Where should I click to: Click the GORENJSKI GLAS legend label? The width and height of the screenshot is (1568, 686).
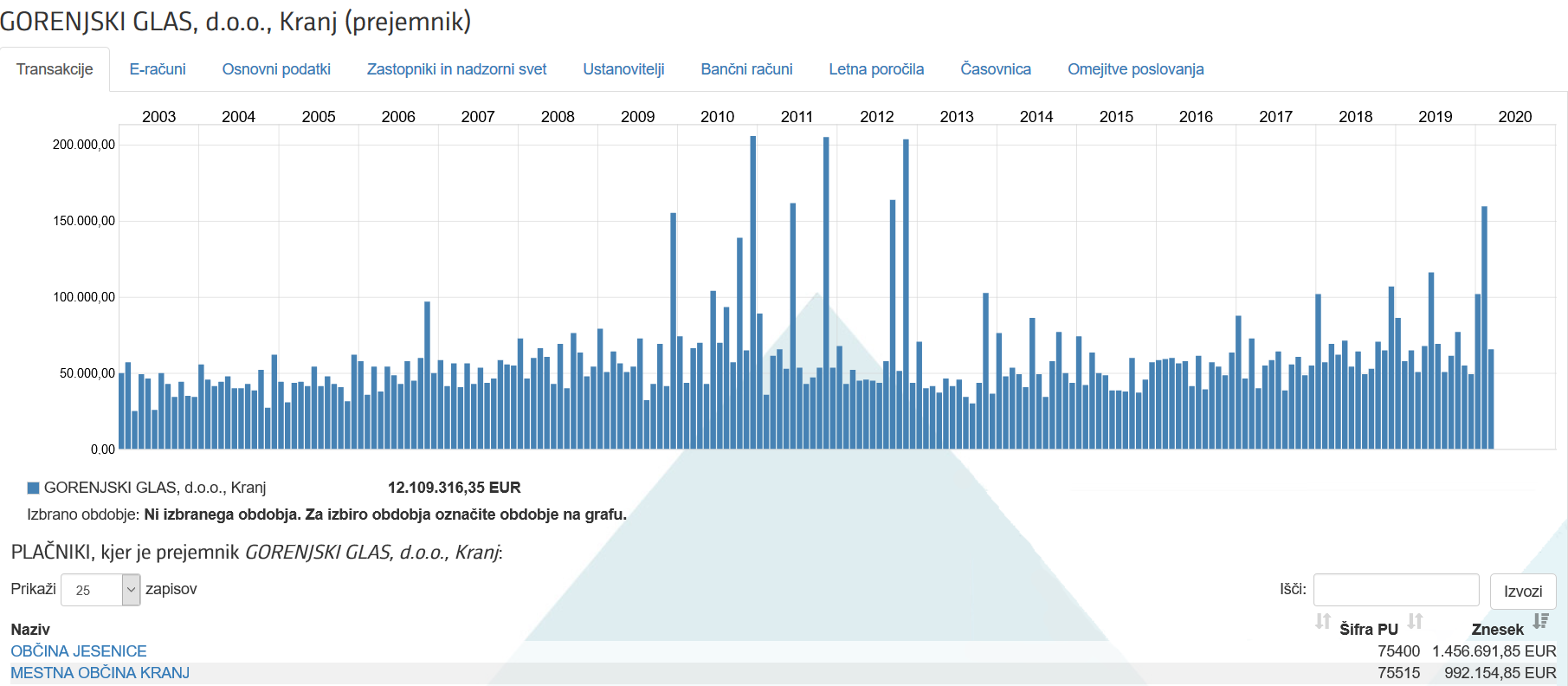tap(155, 488)
